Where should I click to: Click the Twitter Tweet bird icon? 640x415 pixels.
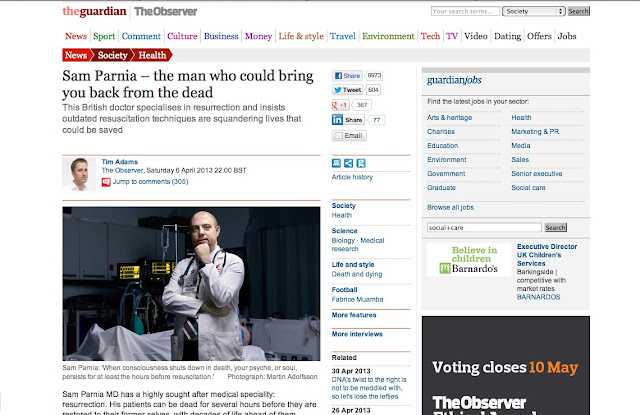click(338, 90)
